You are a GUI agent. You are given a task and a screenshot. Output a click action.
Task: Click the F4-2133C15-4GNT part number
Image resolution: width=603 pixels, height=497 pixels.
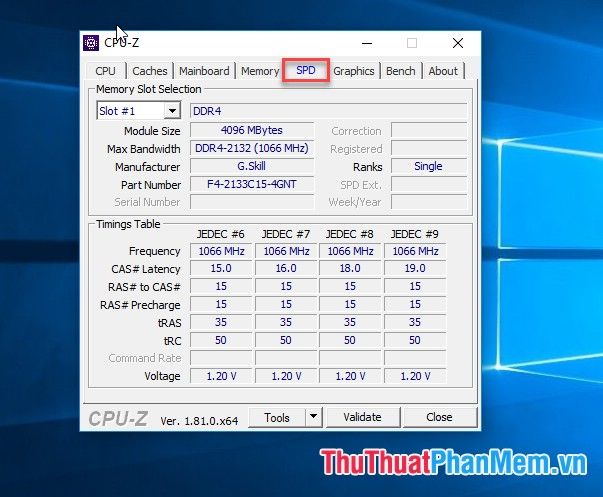pos(252,184)
